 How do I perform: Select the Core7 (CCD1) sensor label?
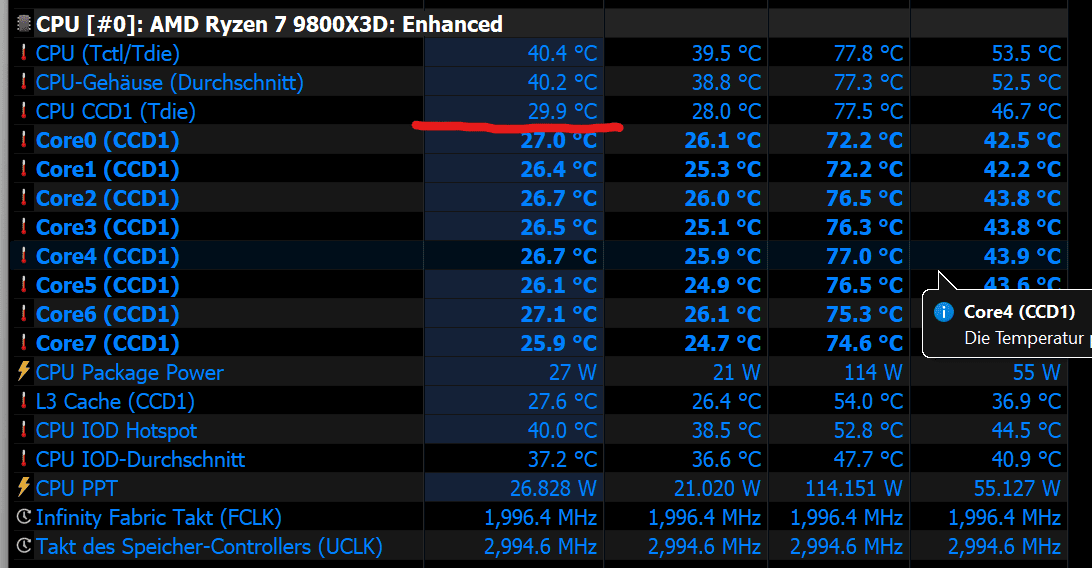coord(108,343)
